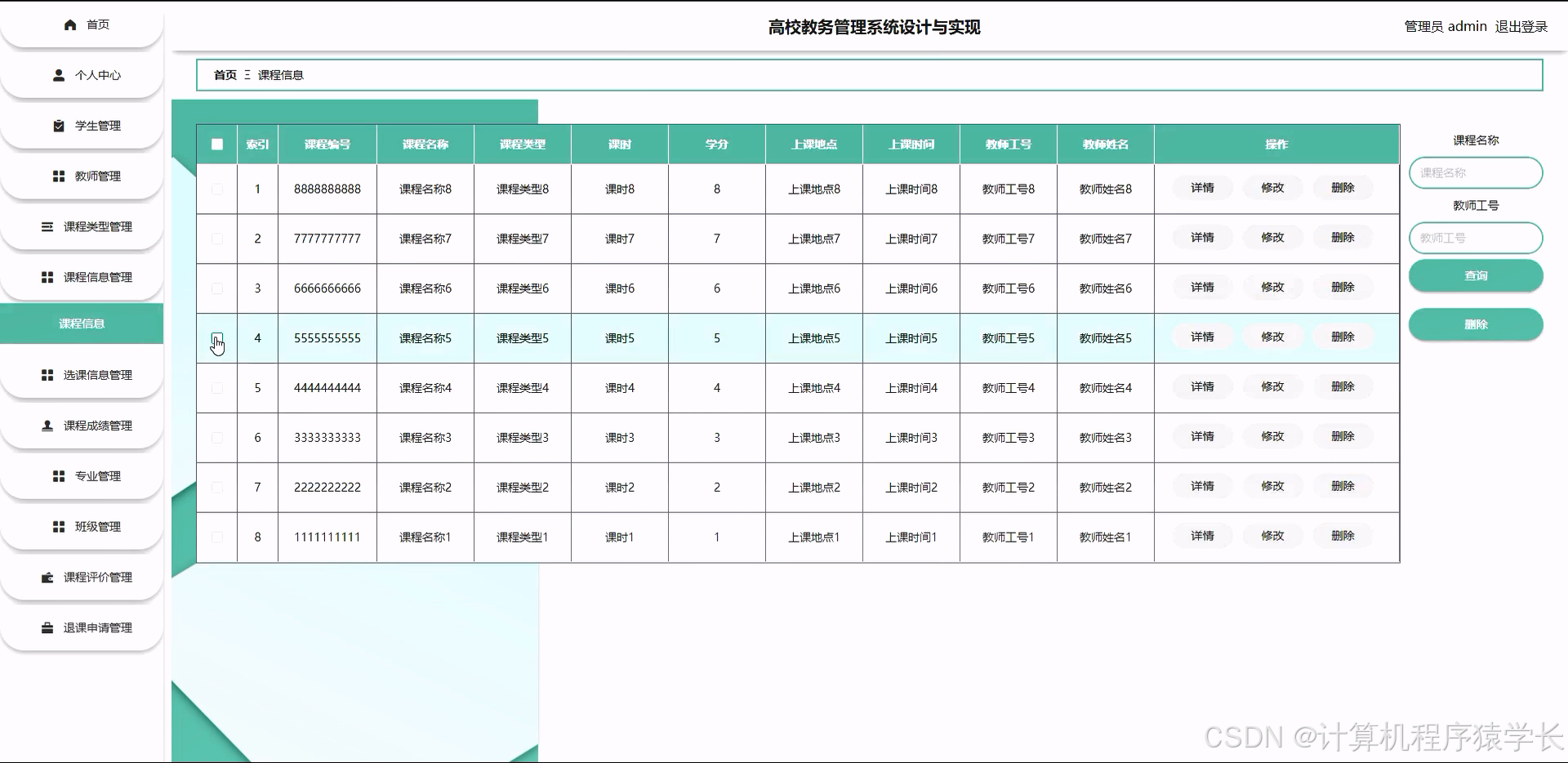This screenshot has height=763, width=1568.
Task: Click the 课程名称 input field
Action: (1475, 172)
